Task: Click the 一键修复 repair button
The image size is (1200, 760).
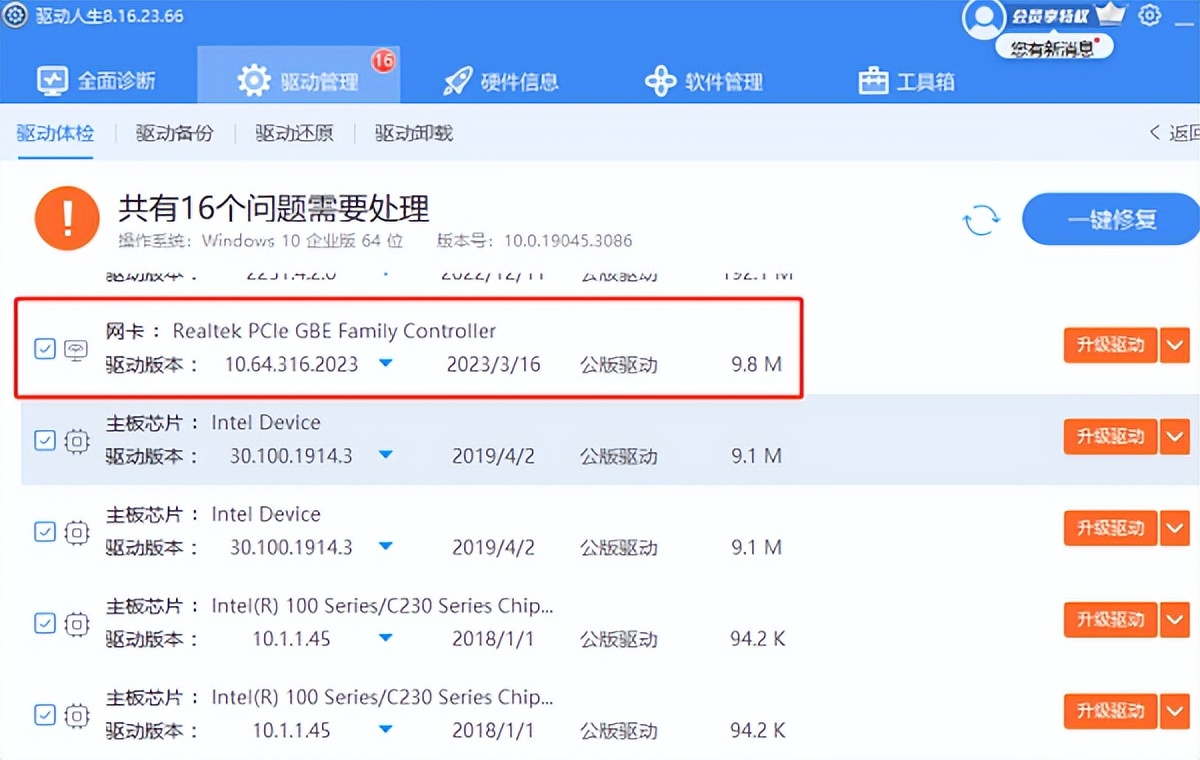Action: (1110, 220)
